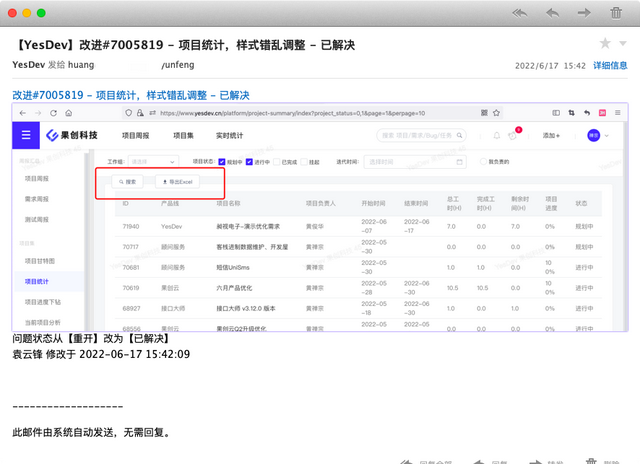640x464 pixels.
Task: Open the 项目周报 top tab
Action: click(135, 135)
